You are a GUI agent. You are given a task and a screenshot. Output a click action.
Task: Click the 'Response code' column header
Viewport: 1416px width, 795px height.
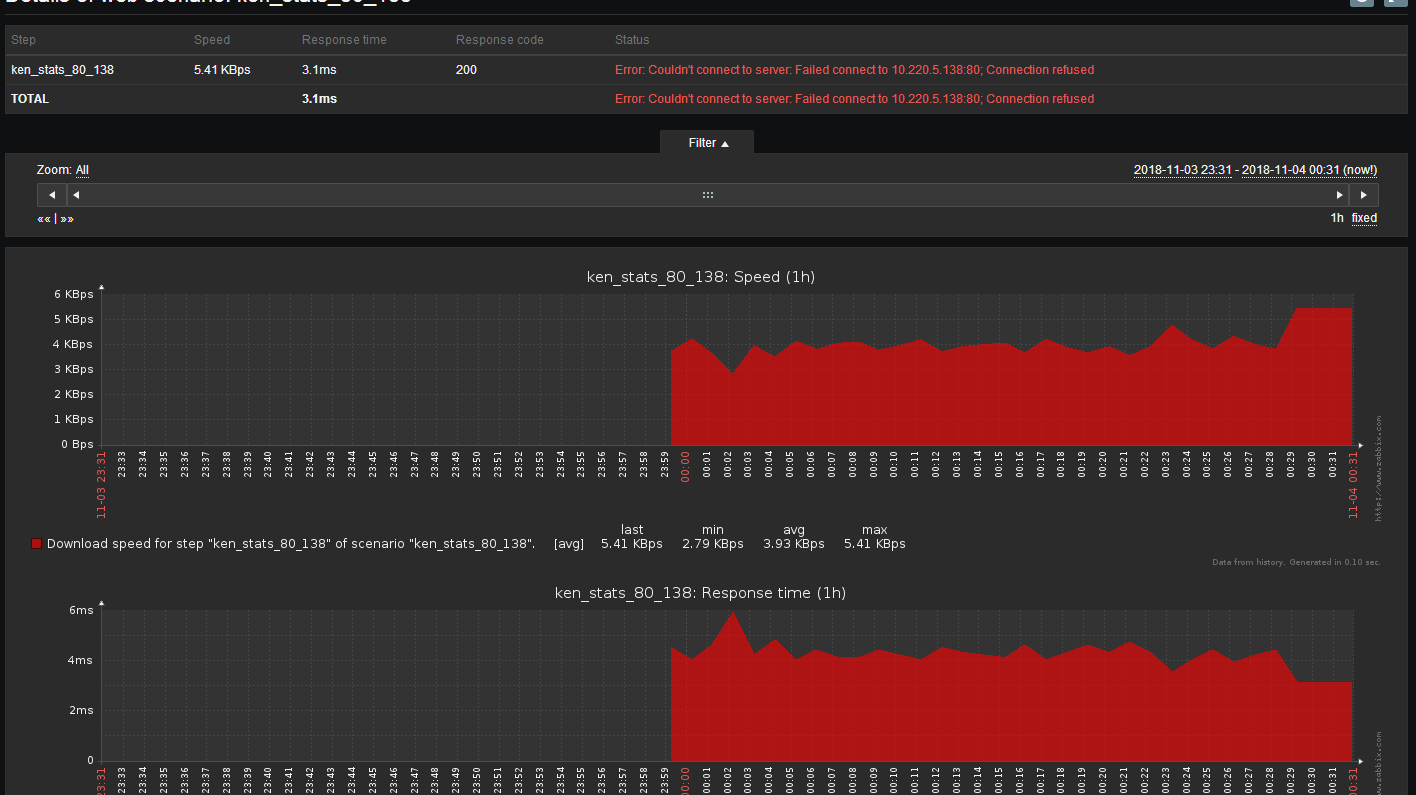tap(500, 40)
